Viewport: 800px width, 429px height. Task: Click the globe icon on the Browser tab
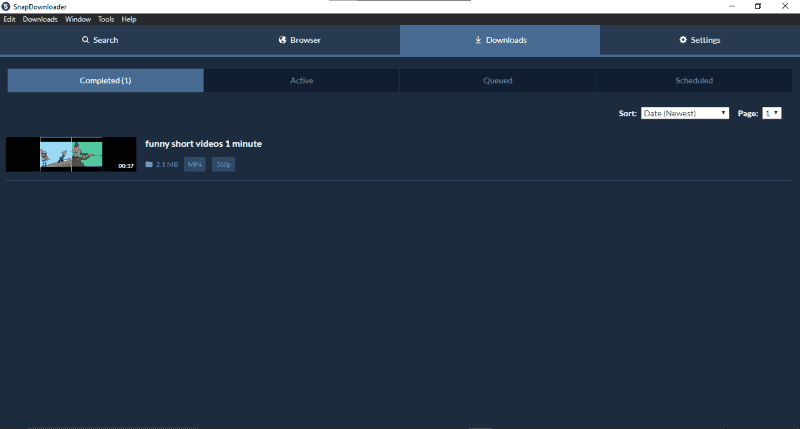[282, 40]
